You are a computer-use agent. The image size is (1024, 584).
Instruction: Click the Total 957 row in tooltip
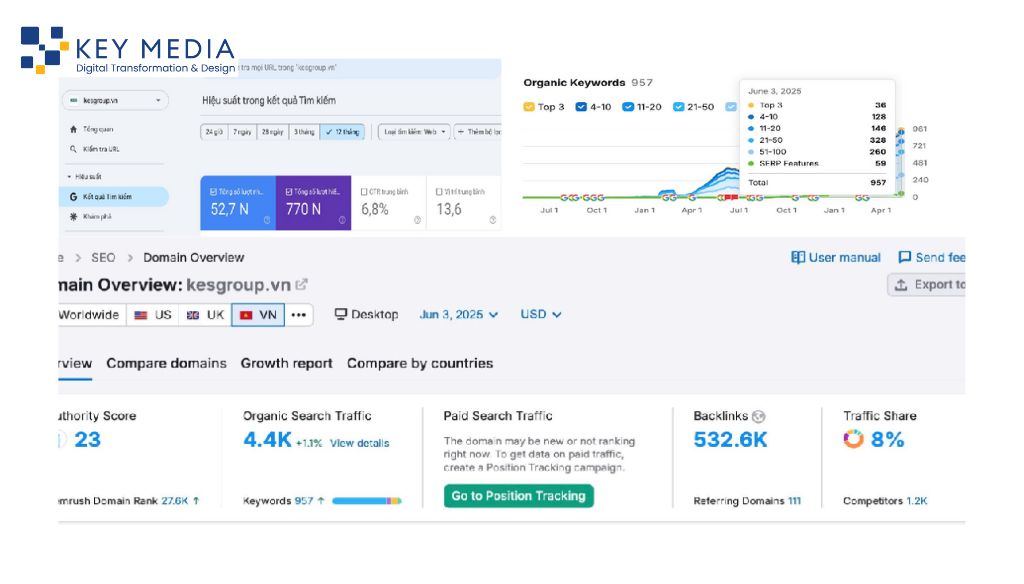coord(817,183)
